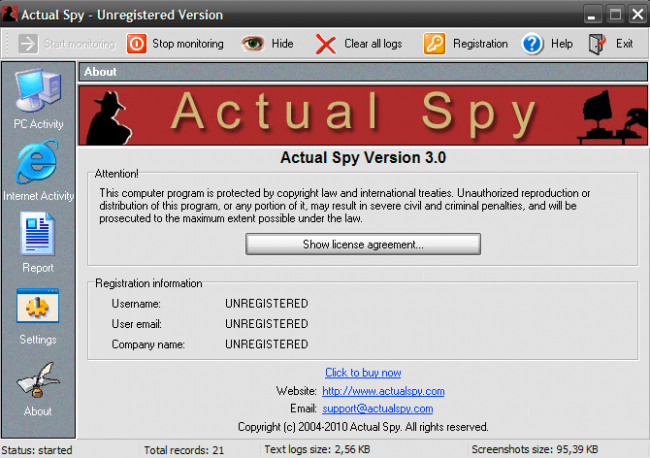
Task: Click the Exit toolbar label
Action: (624, 44)
